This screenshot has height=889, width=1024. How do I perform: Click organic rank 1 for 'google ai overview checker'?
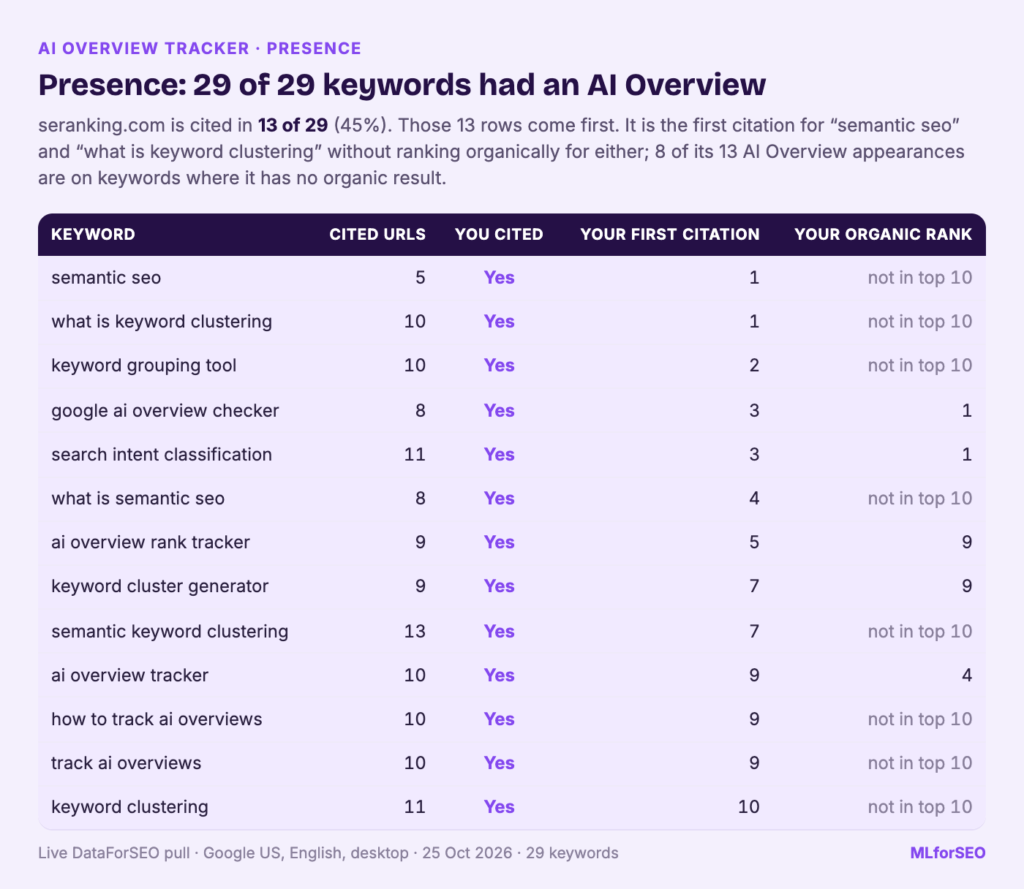click(x=967, y=410)
